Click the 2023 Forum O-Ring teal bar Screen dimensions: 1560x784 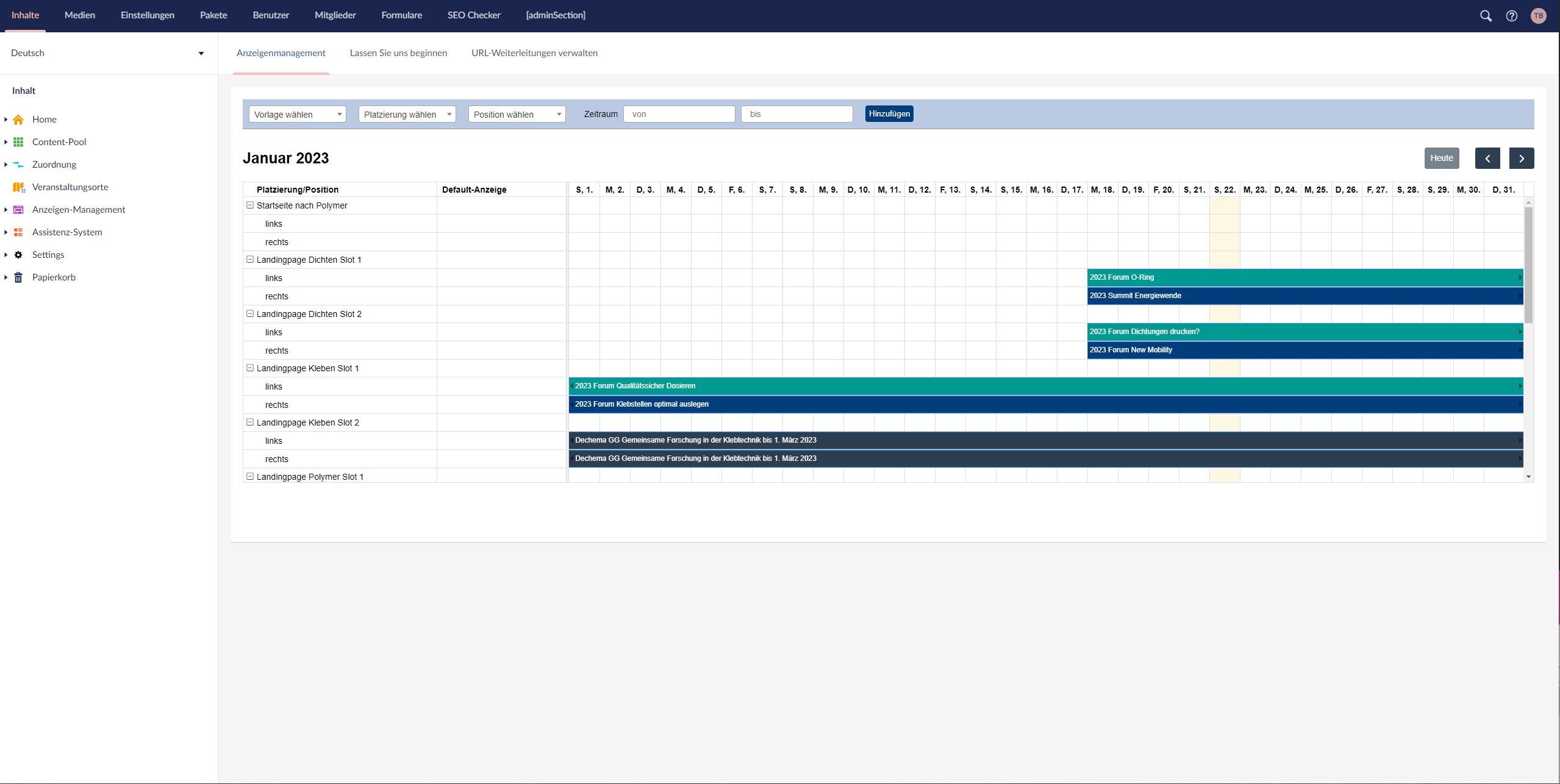1304,277
